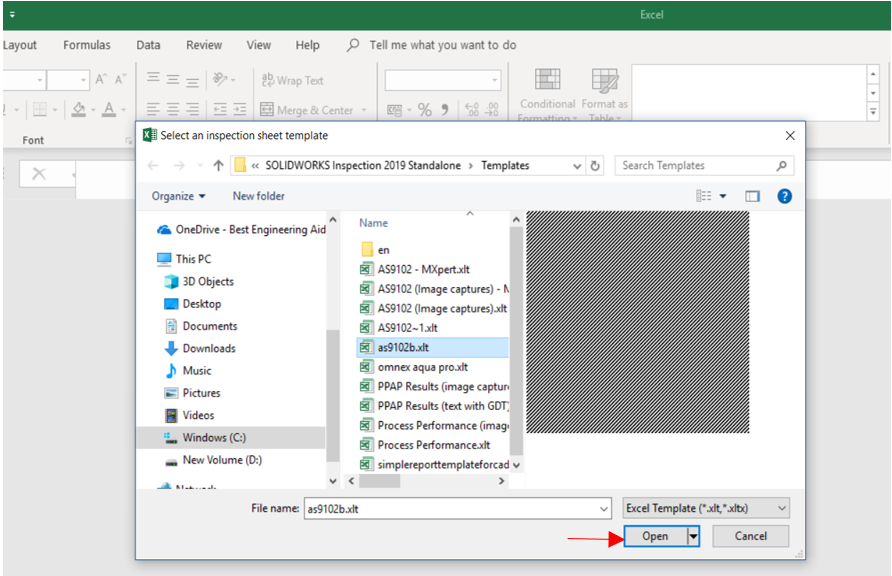Open 3D Objects folder

199,281
